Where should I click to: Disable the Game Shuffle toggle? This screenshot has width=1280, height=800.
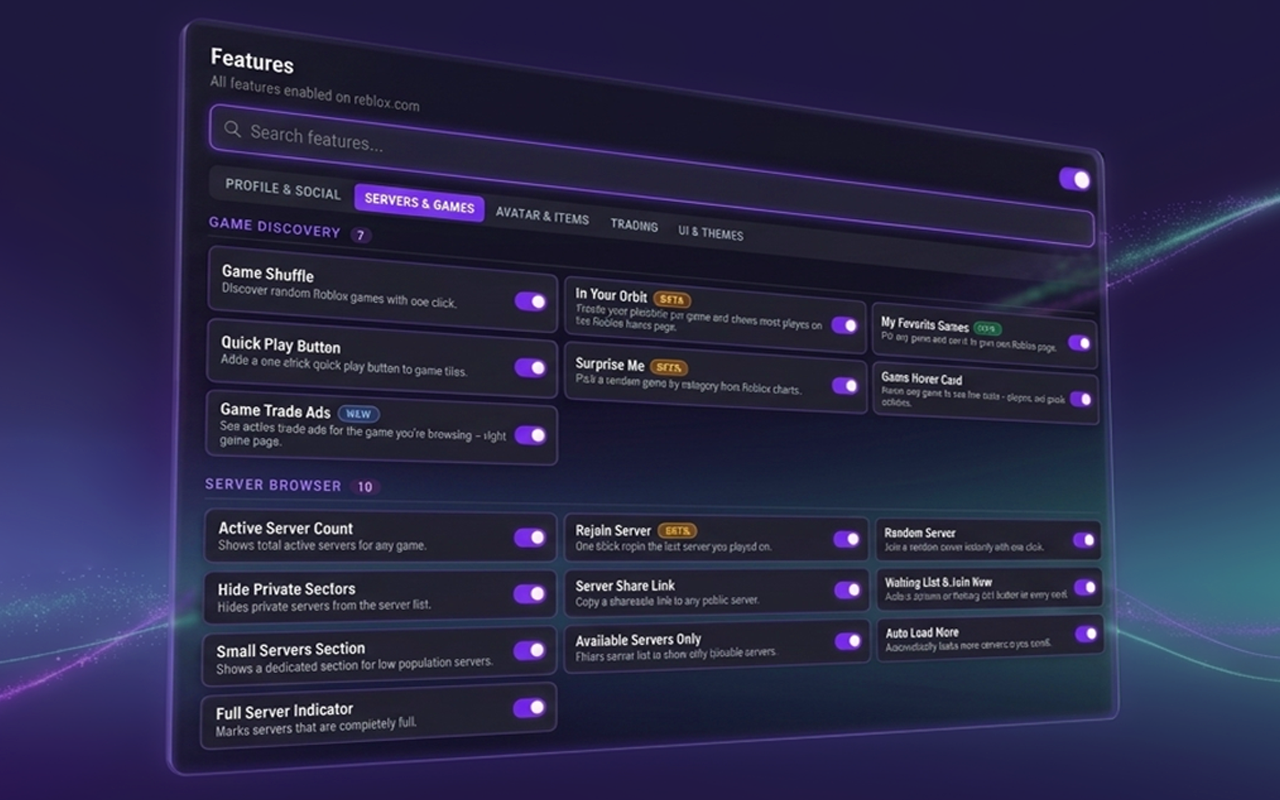(x=530, y=301)
